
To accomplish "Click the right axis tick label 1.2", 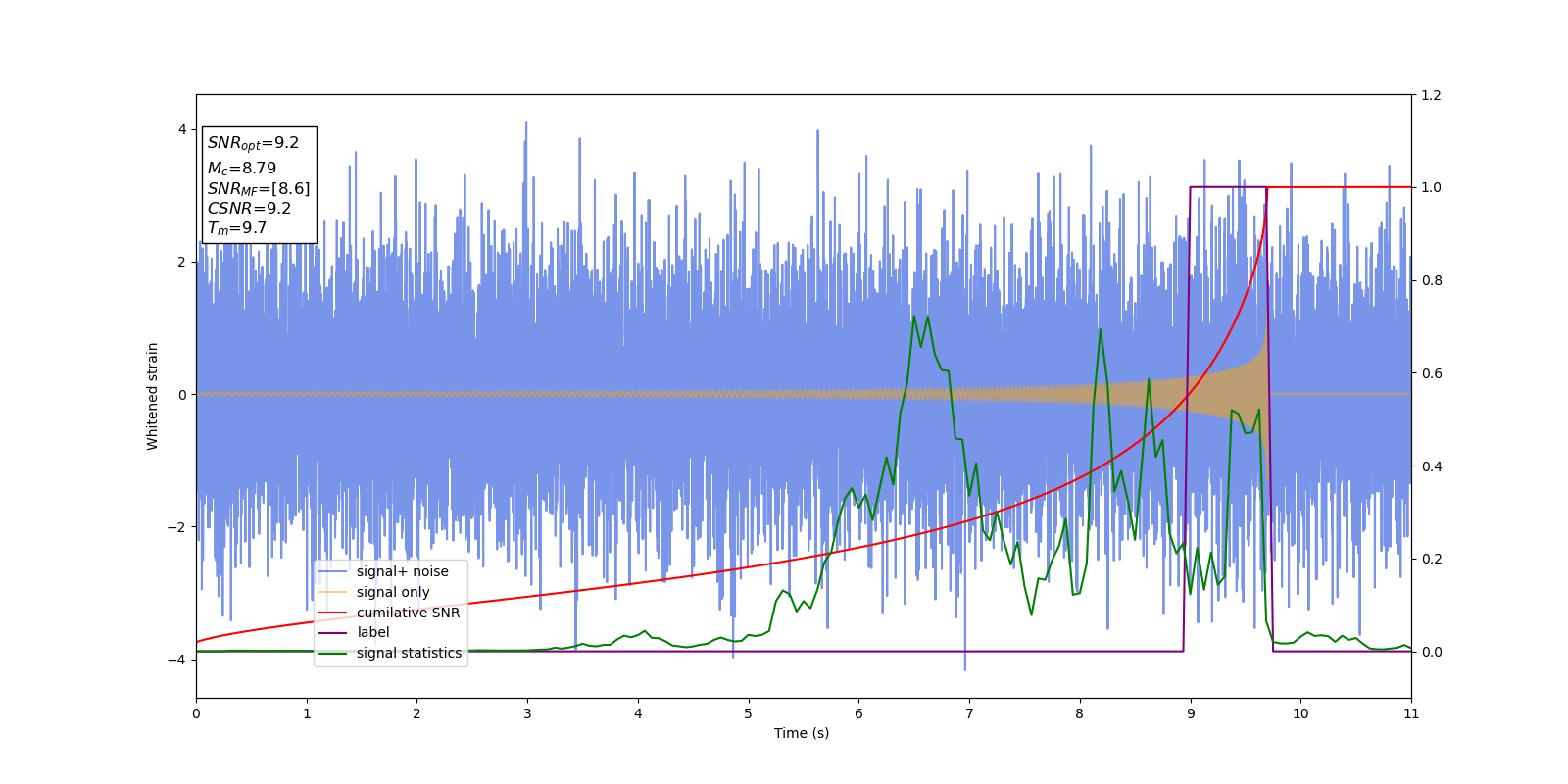I will [x=1431, y=95].
